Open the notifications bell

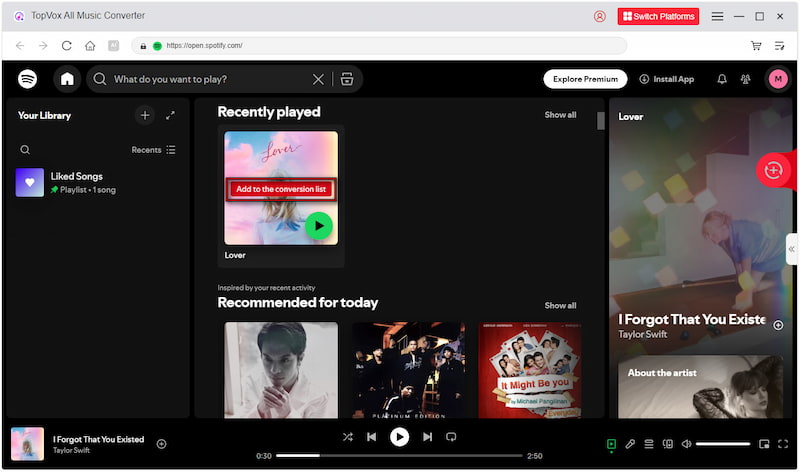tap(722, 79)
